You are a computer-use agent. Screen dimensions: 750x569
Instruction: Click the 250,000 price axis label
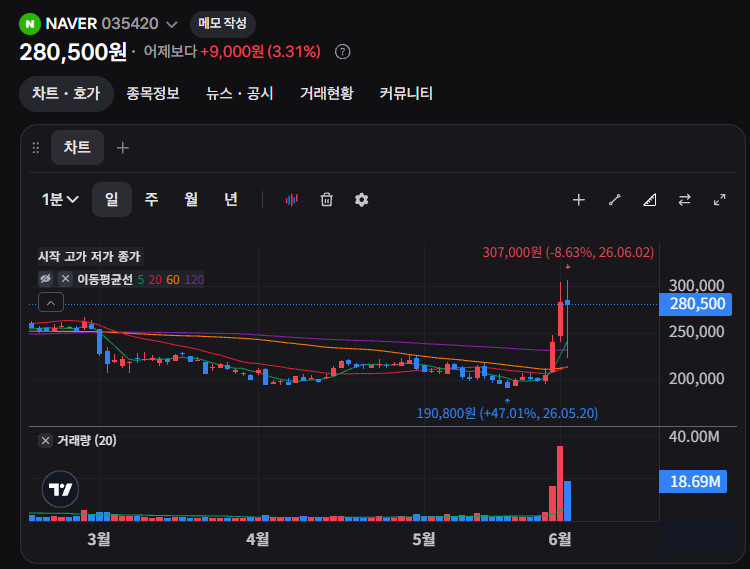tap(696, 331)
